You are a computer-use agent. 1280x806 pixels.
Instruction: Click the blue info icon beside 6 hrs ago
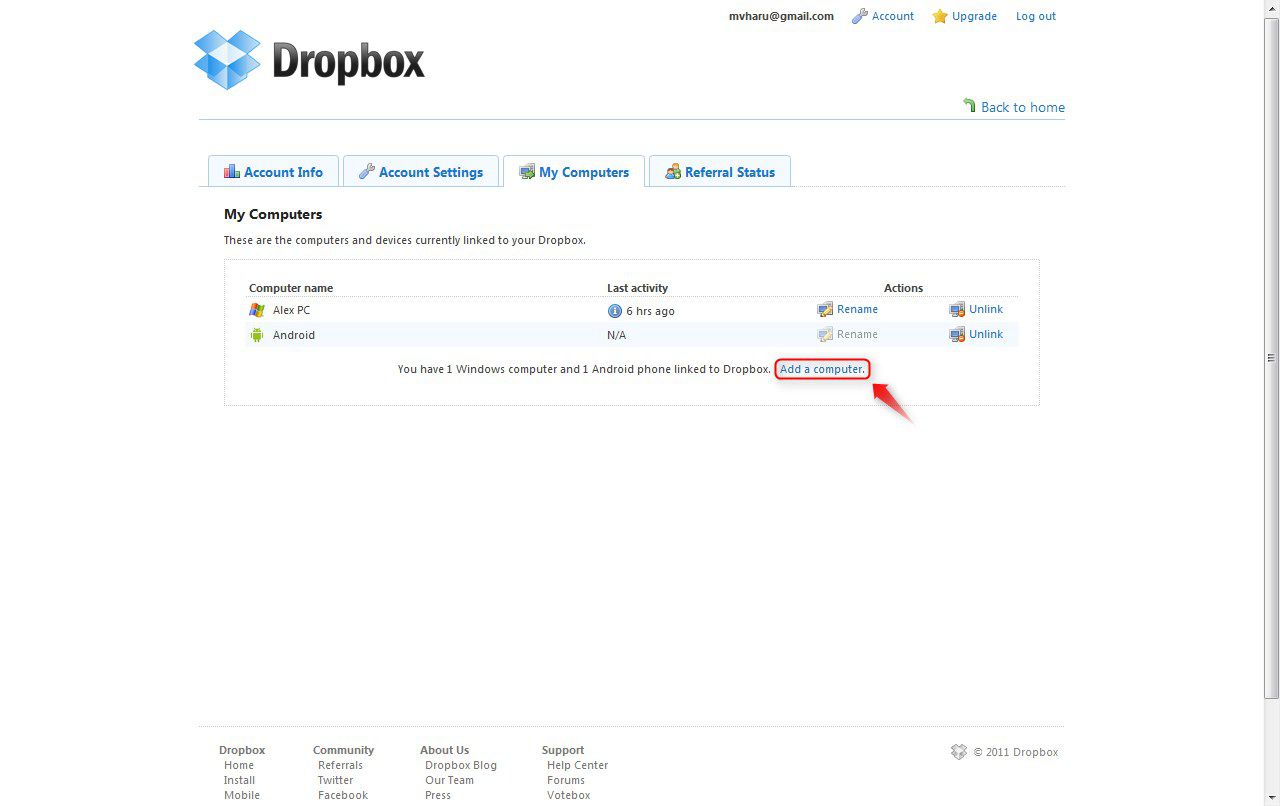[615, 311]
